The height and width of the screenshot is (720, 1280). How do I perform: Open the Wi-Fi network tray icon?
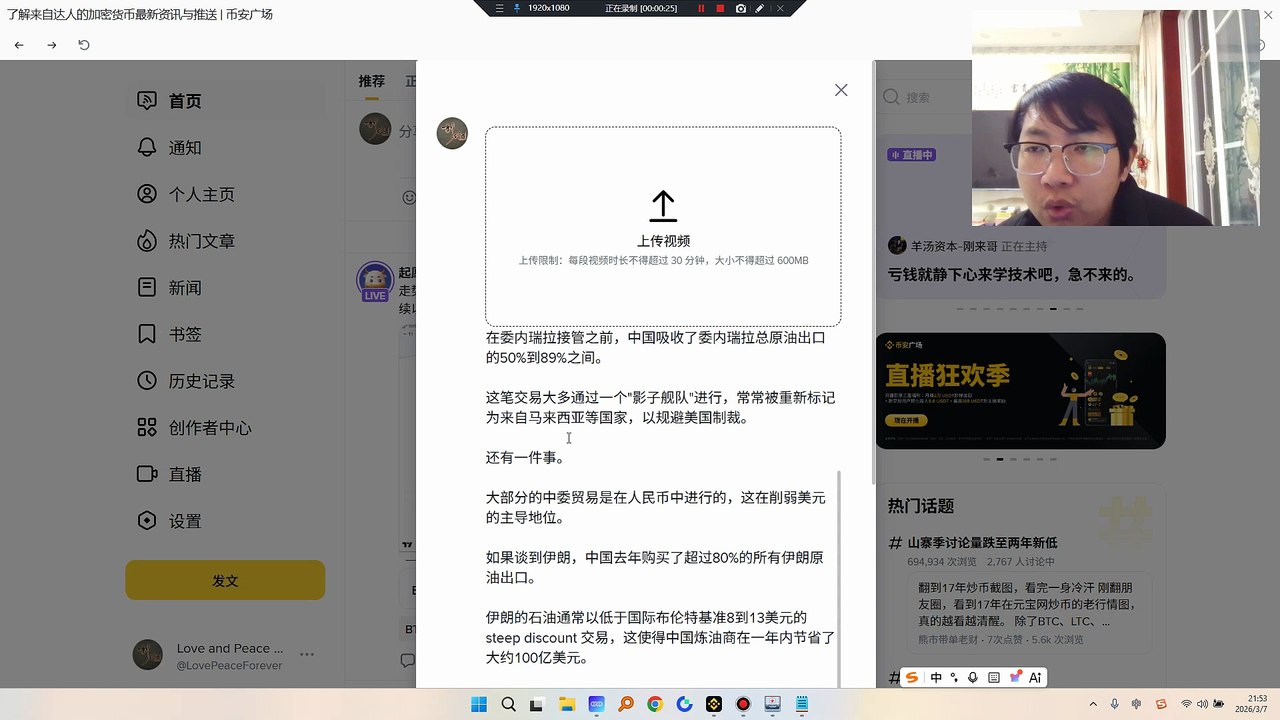click(x=1186, y=704)
